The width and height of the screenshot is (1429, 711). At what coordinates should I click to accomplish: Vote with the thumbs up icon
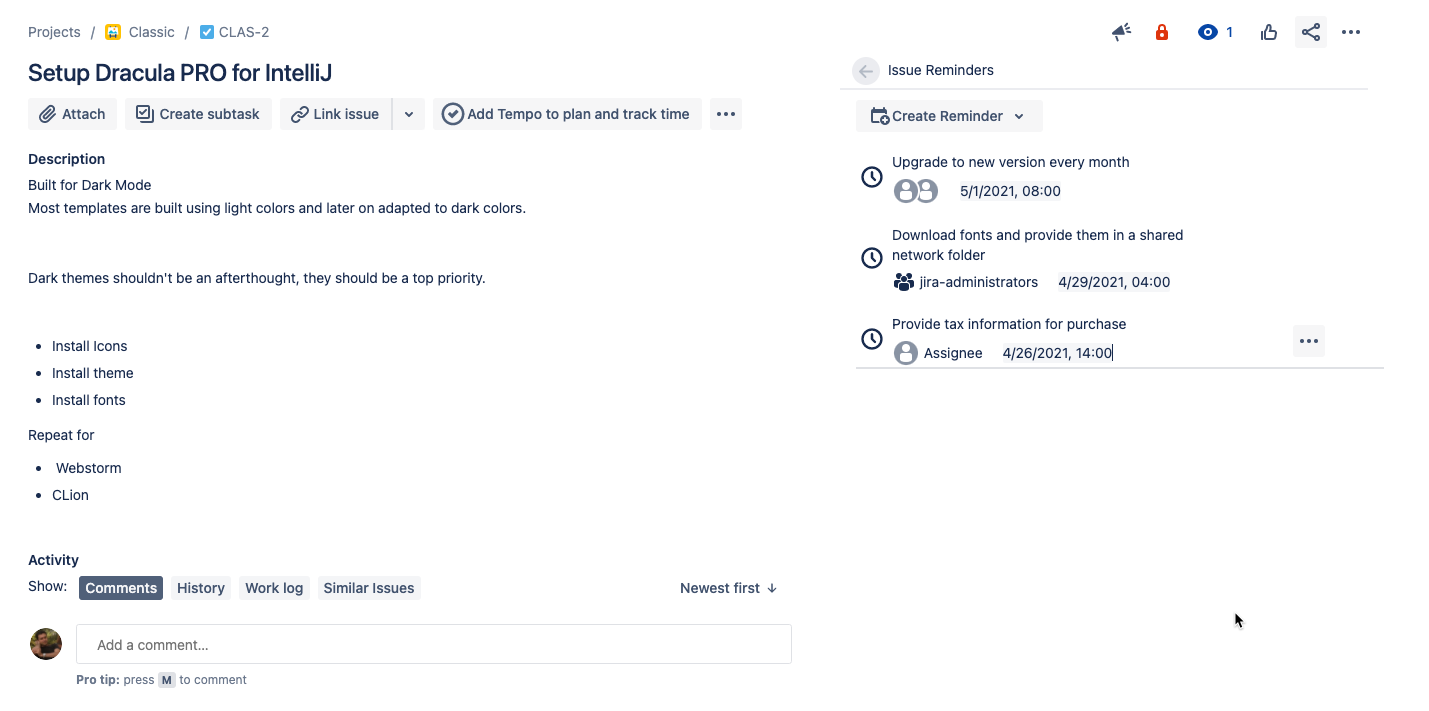click(x=1268, y=31)
